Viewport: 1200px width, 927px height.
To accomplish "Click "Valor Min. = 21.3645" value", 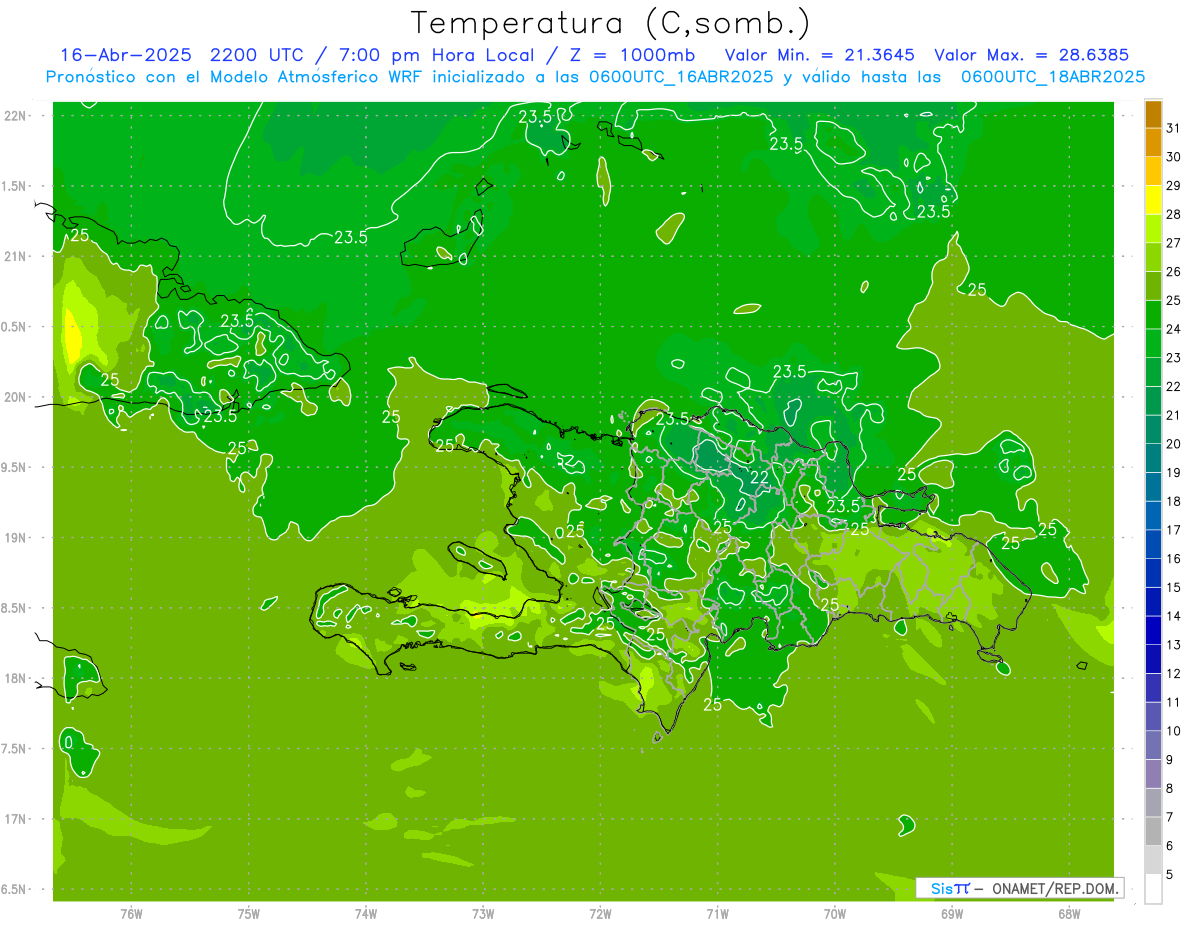I will (x=820, y=55).
